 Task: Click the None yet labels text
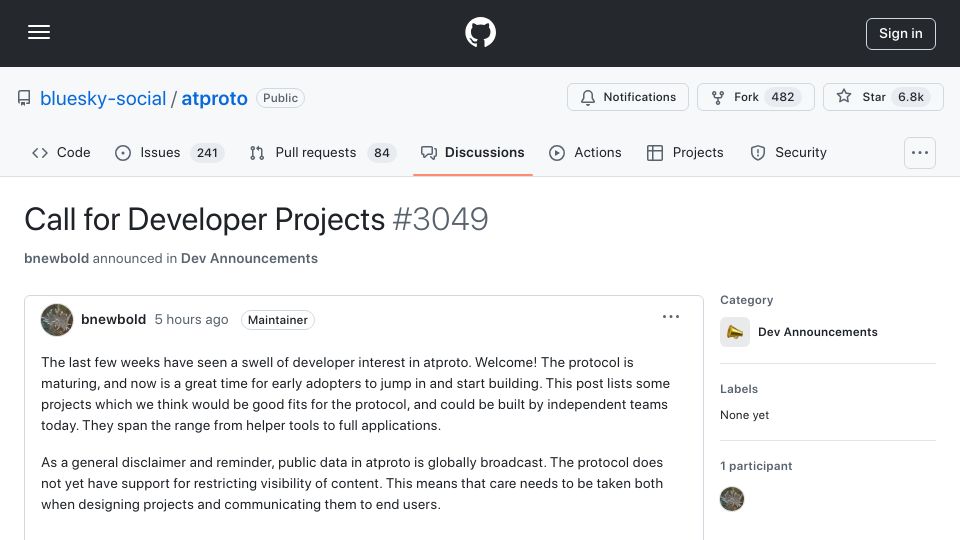click(x=744, y=415)
